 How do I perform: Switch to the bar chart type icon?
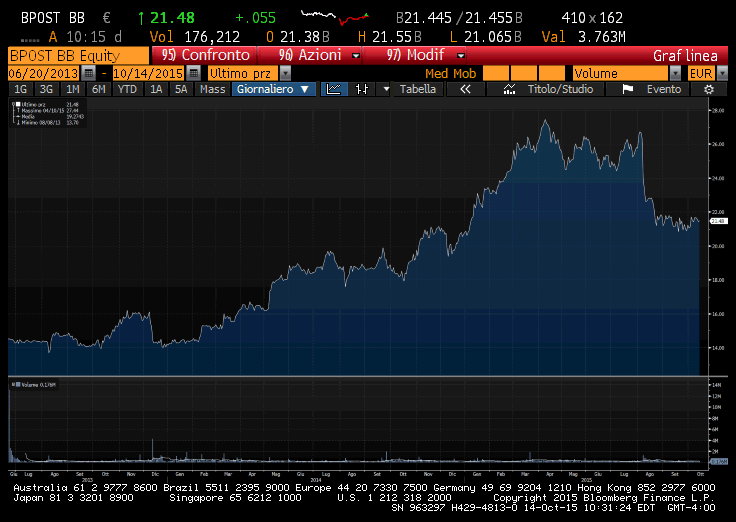[361, 89]
